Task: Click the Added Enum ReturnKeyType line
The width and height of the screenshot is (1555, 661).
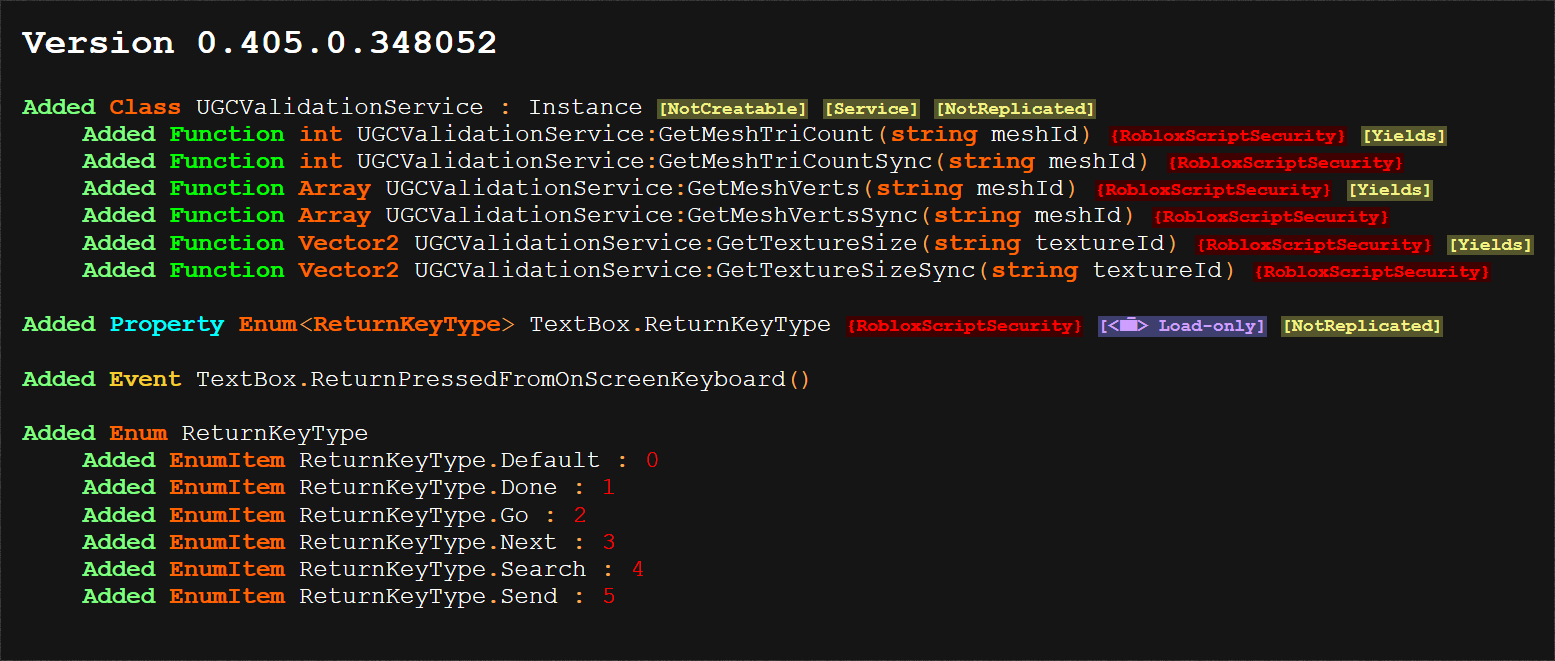Action: (195, 433)
